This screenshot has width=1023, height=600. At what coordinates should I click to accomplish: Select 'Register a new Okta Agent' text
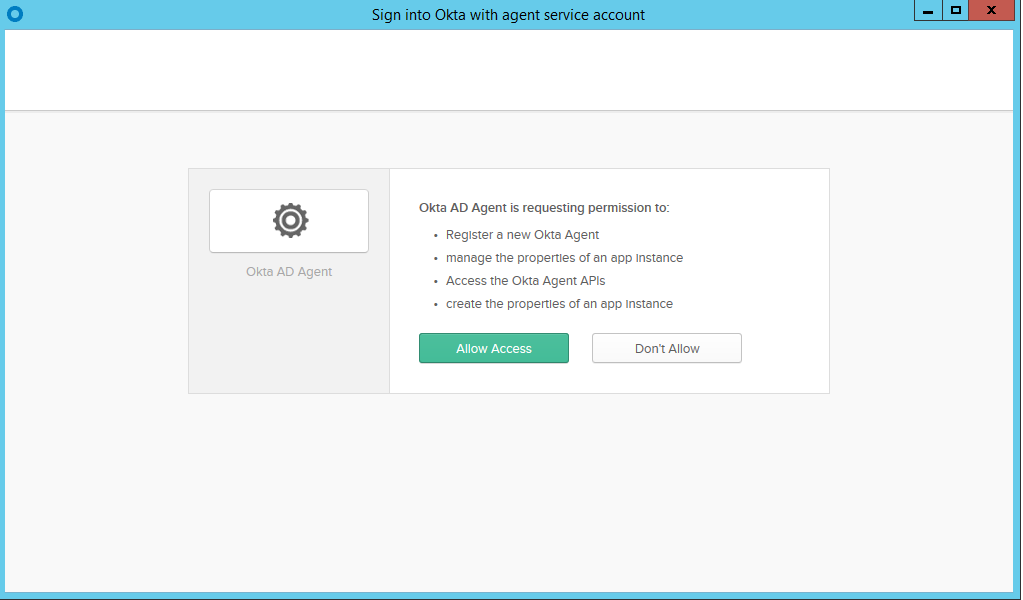[523, 235]
